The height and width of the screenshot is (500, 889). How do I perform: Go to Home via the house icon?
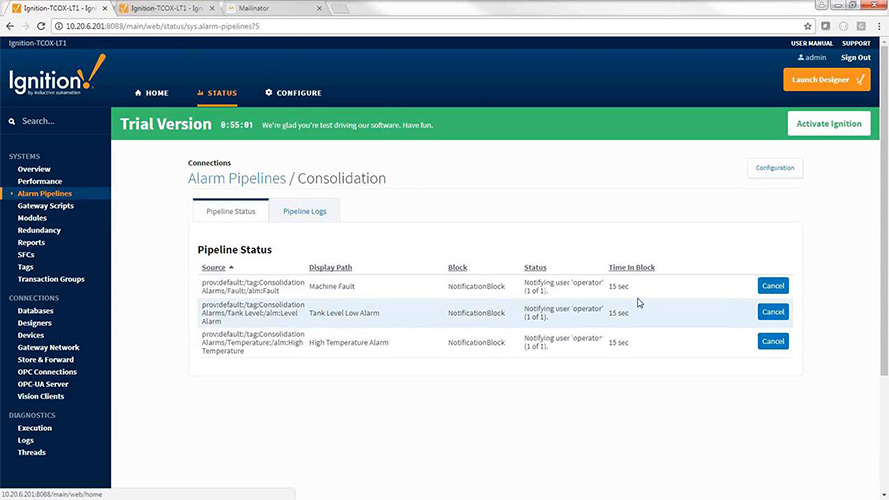coord(138,93)
